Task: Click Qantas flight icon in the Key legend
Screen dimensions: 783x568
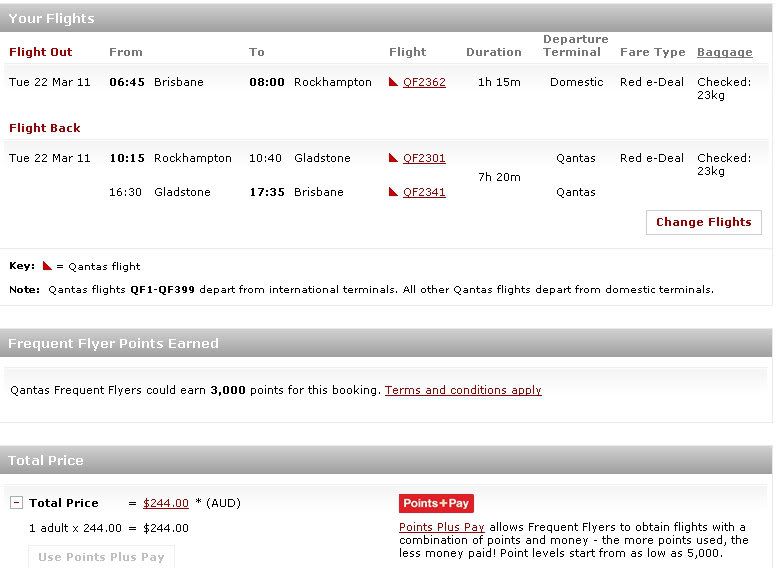Action: pyautogui.click(x=47, y=265)
